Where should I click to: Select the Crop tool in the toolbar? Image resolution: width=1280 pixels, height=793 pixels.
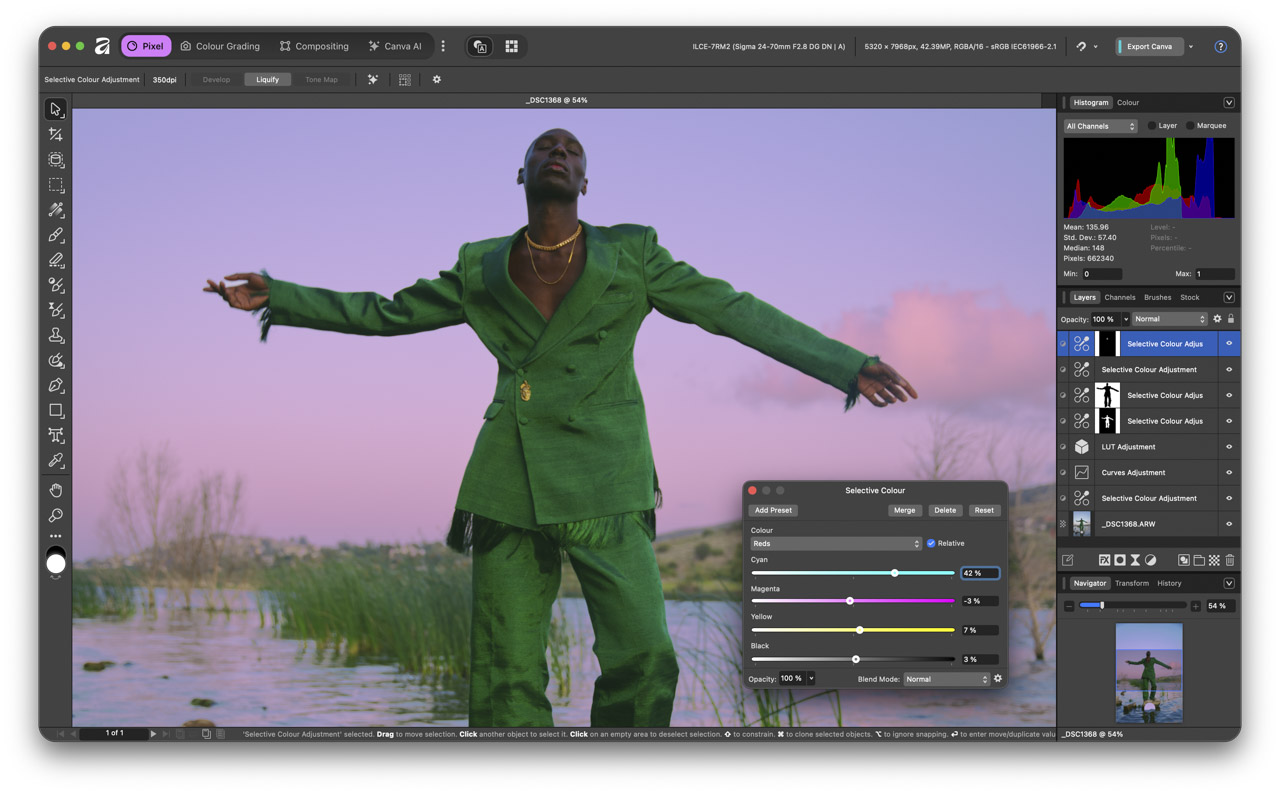click(56, 134)
